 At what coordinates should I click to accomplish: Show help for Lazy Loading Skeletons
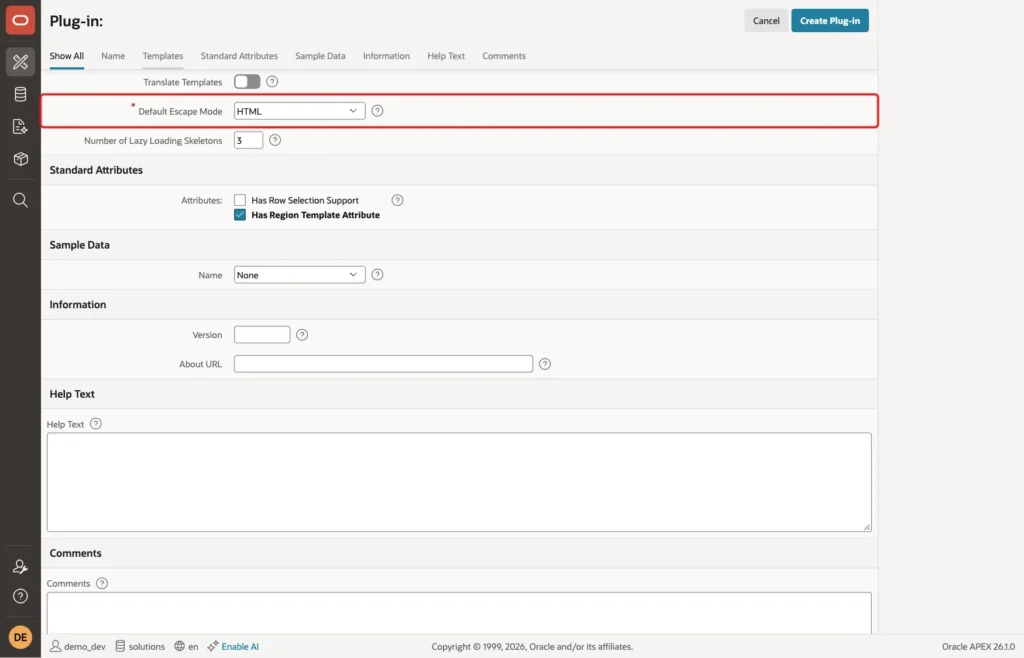(275, 140)
